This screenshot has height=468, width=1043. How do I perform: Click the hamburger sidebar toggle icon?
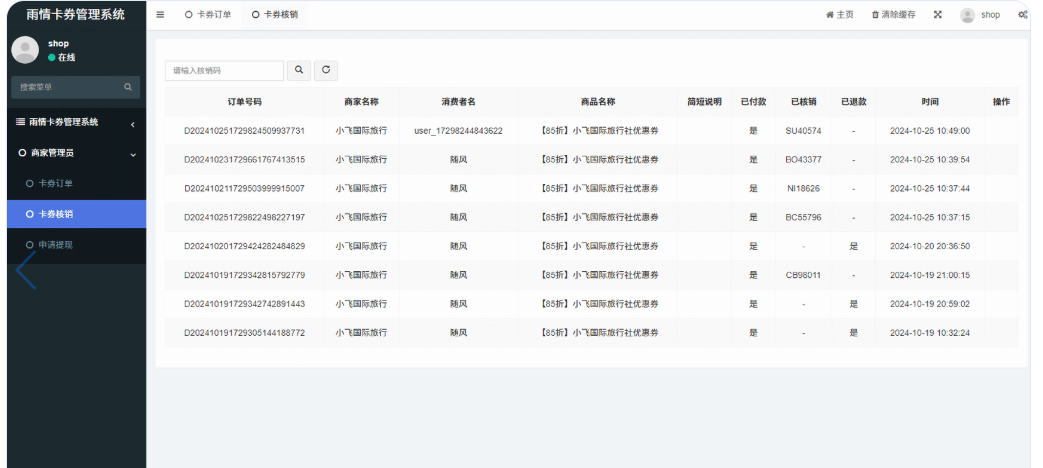[160, 15]
